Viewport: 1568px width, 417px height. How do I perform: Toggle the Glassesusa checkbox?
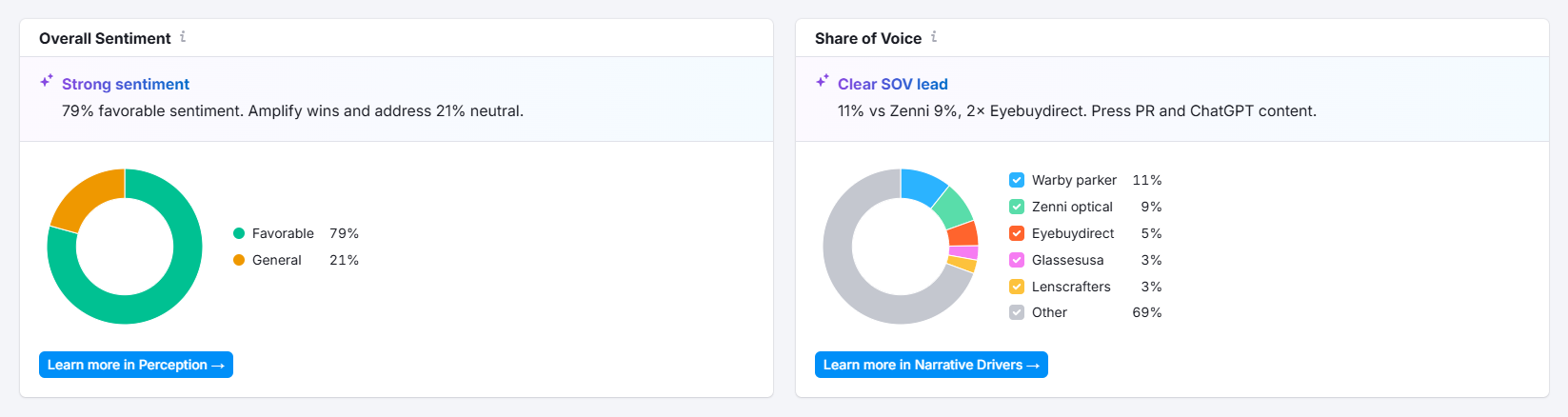click(1017, 260)
